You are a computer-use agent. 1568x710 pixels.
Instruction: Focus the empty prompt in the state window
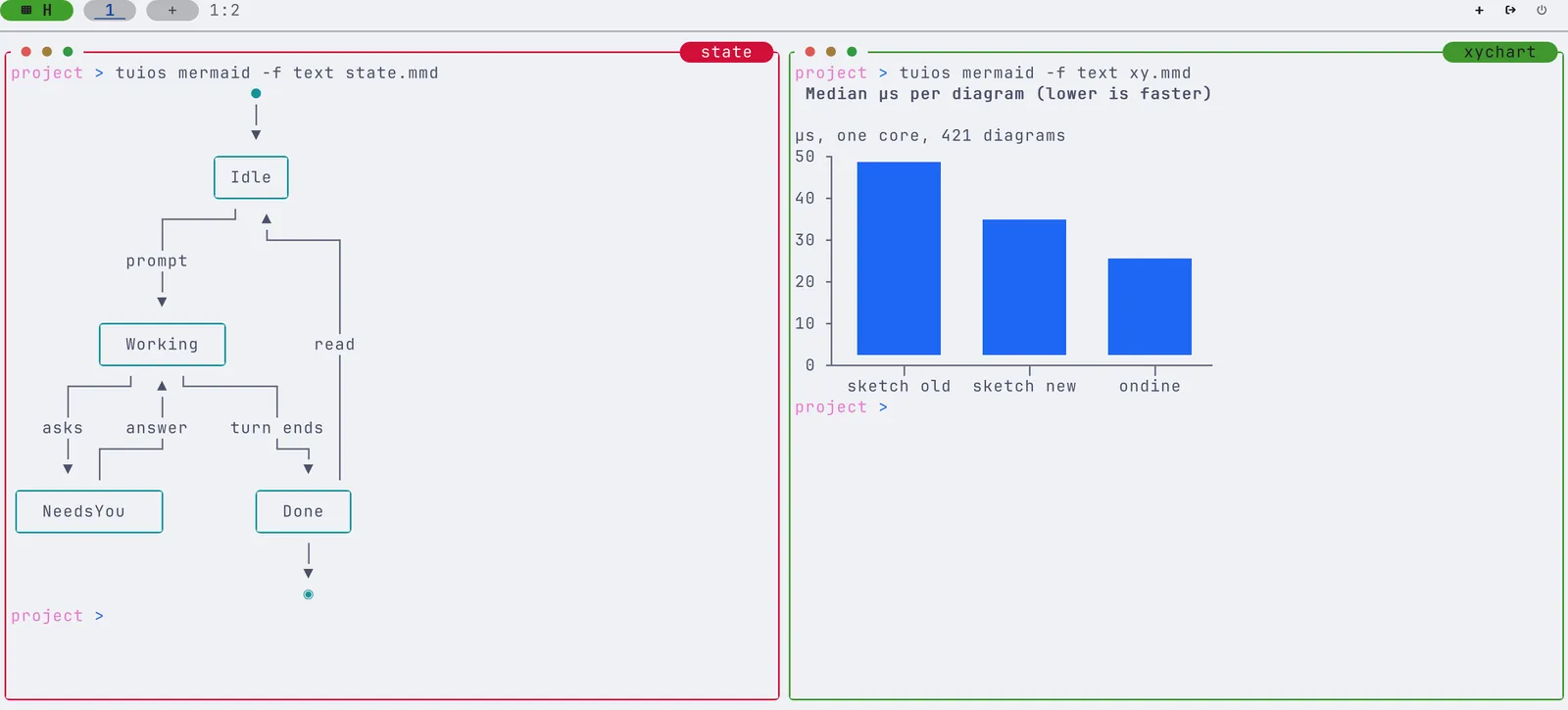click(x=57, y=616)
